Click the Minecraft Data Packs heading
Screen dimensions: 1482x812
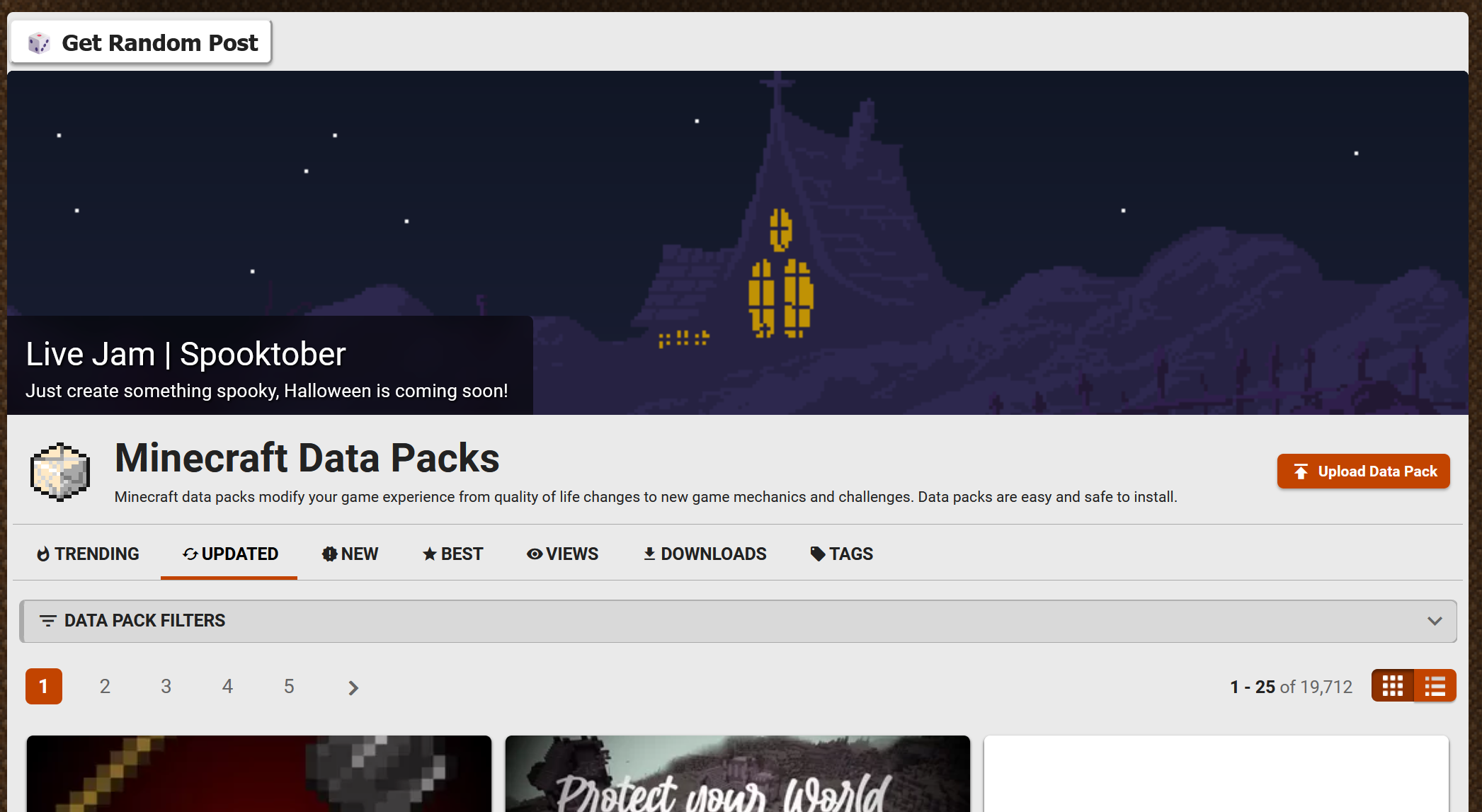[x=307, y=457]
